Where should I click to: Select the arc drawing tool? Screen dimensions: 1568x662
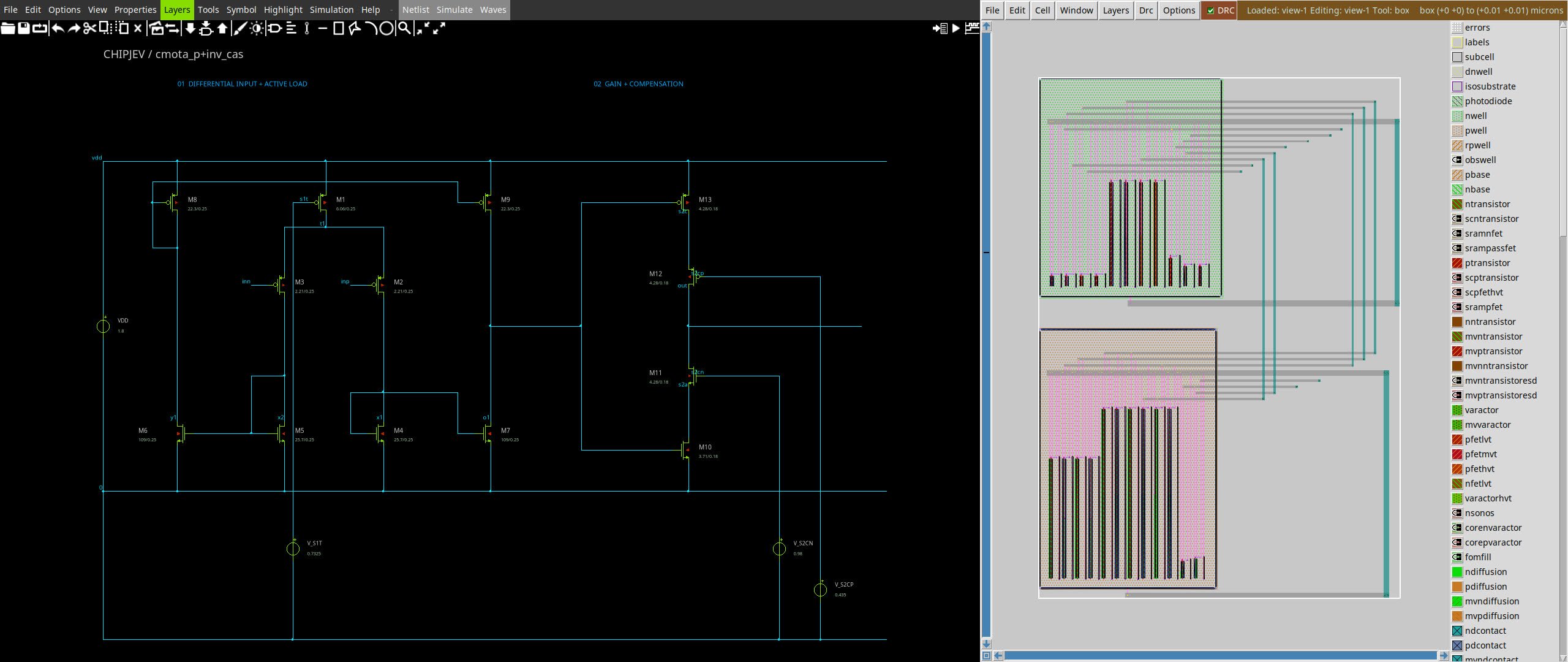click(x=372, y=28)
